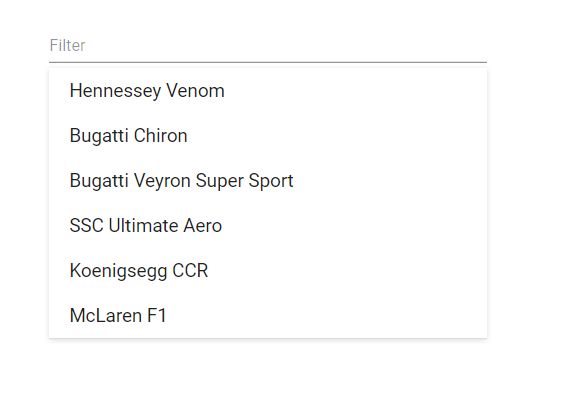Click the Aero text in fourth option
Image resolution: width=568 pixels, height=395 pixels.
tap(202, 225)
